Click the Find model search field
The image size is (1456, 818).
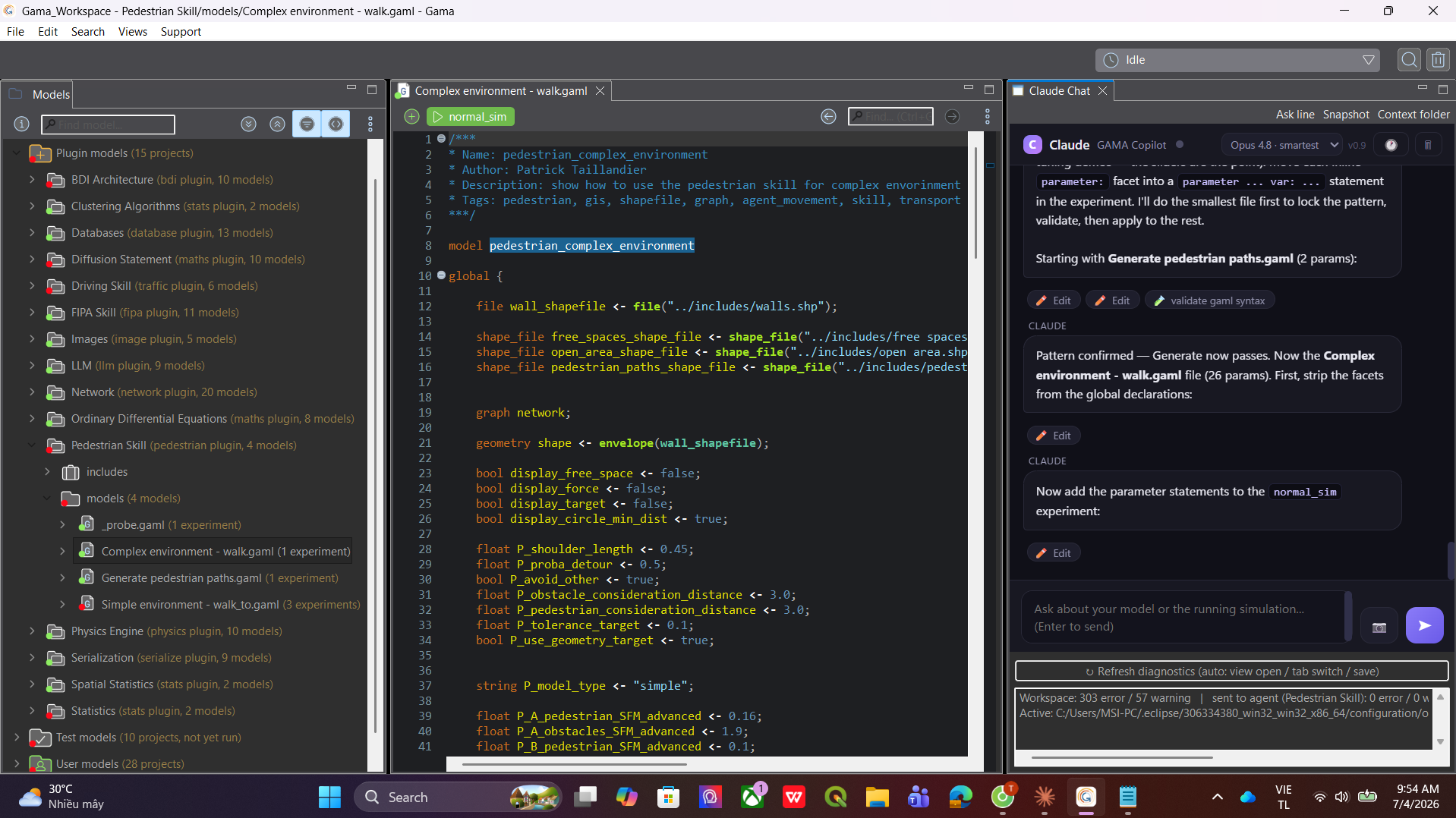tap(109, 124)
